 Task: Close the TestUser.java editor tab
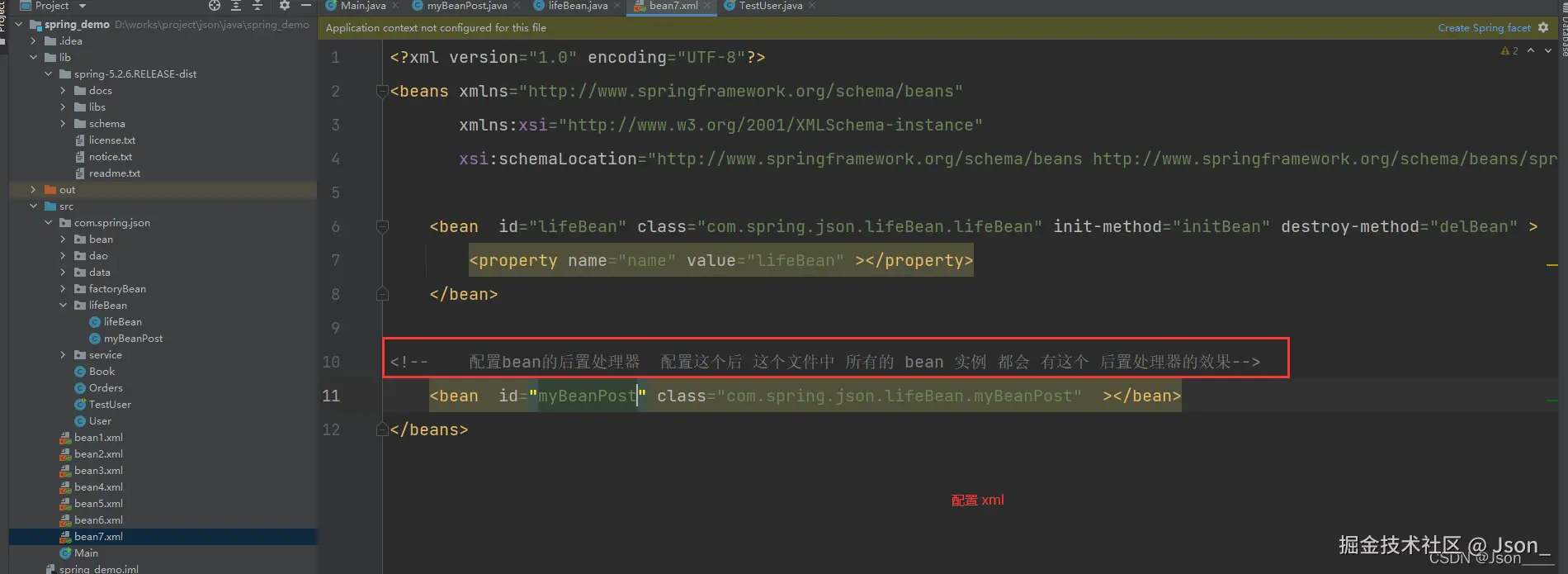[x=812, y=6]
